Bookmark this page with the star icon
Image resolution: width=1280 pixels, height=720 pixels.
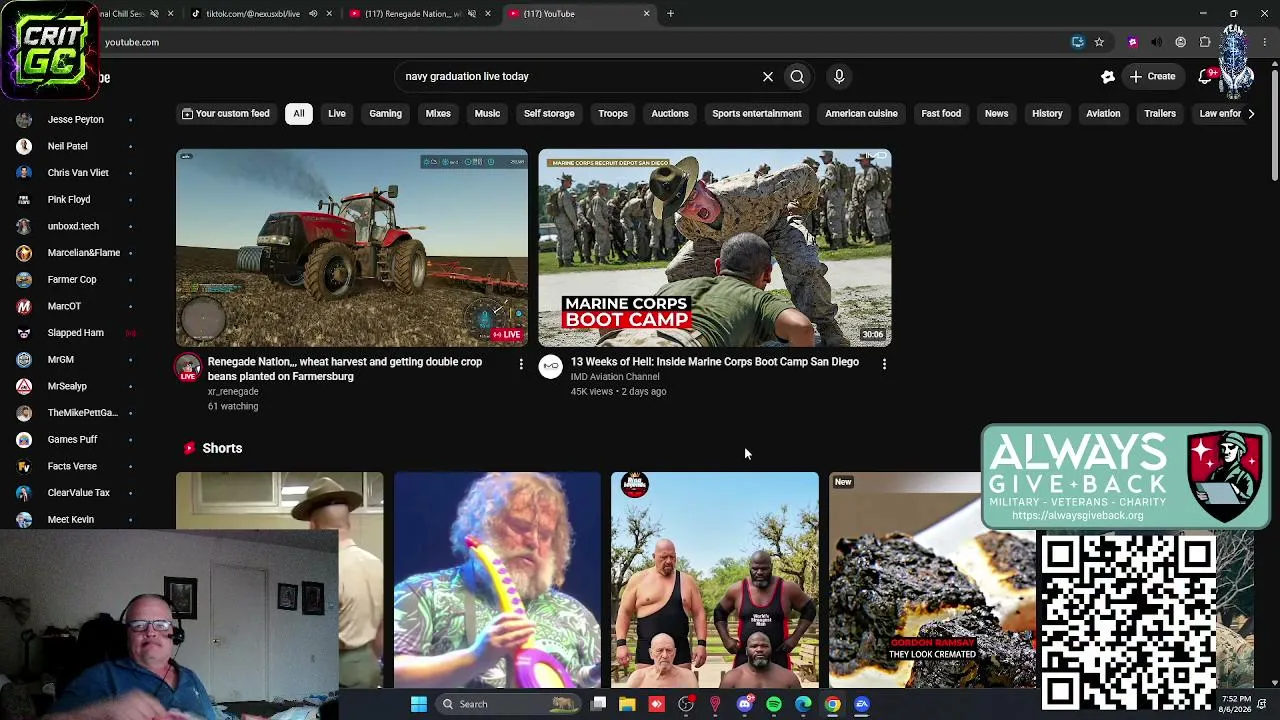coord(1099,42)
